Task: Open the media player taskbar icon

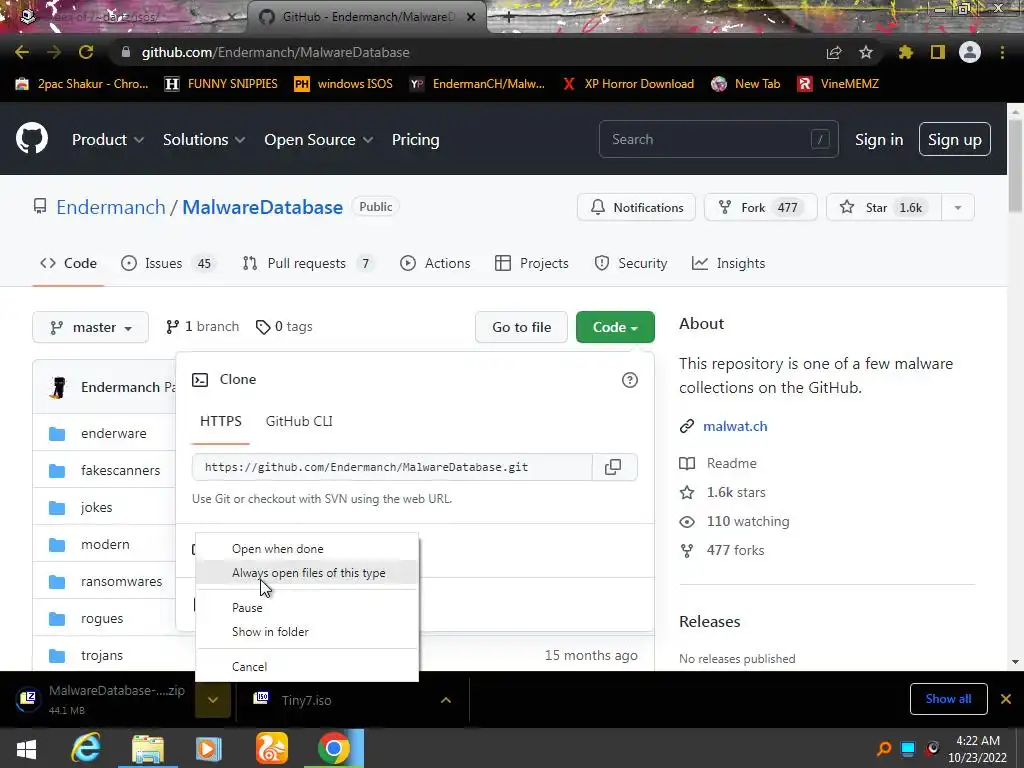Action: (209, 748)
